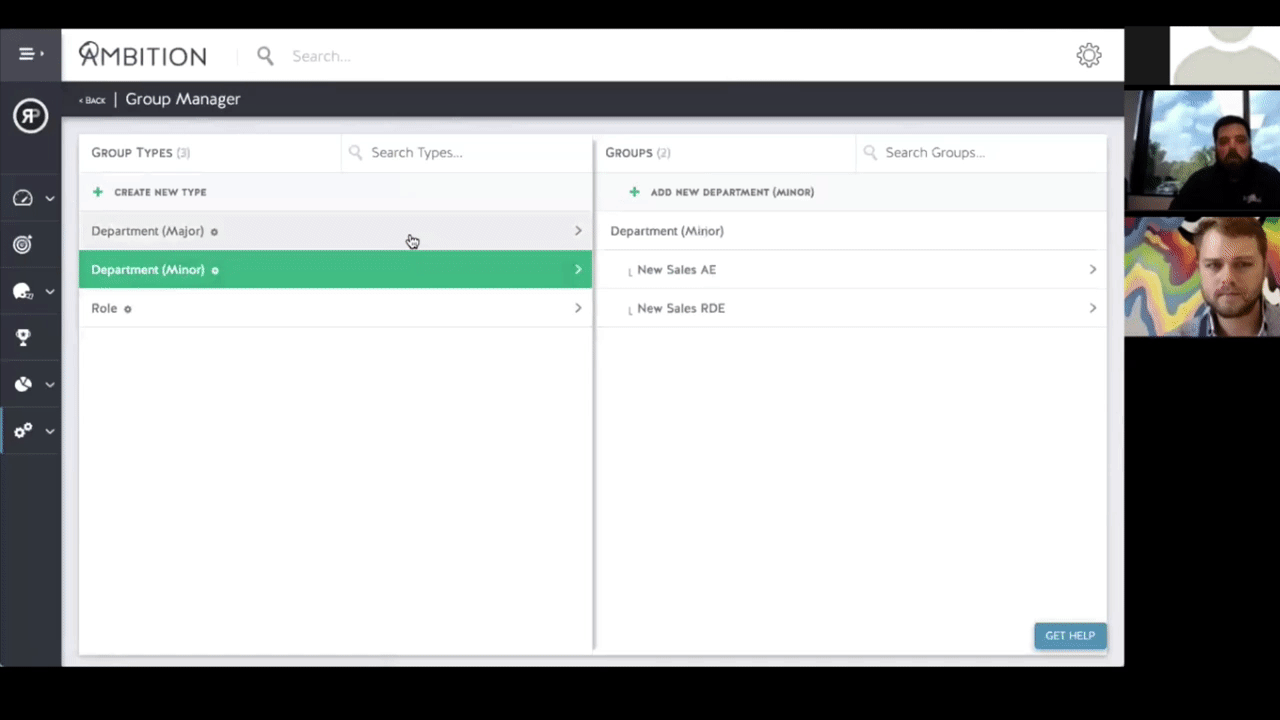The image size is (1280, 720).
Task: Open the settings gear in top bar
Action: [1088, 56]
